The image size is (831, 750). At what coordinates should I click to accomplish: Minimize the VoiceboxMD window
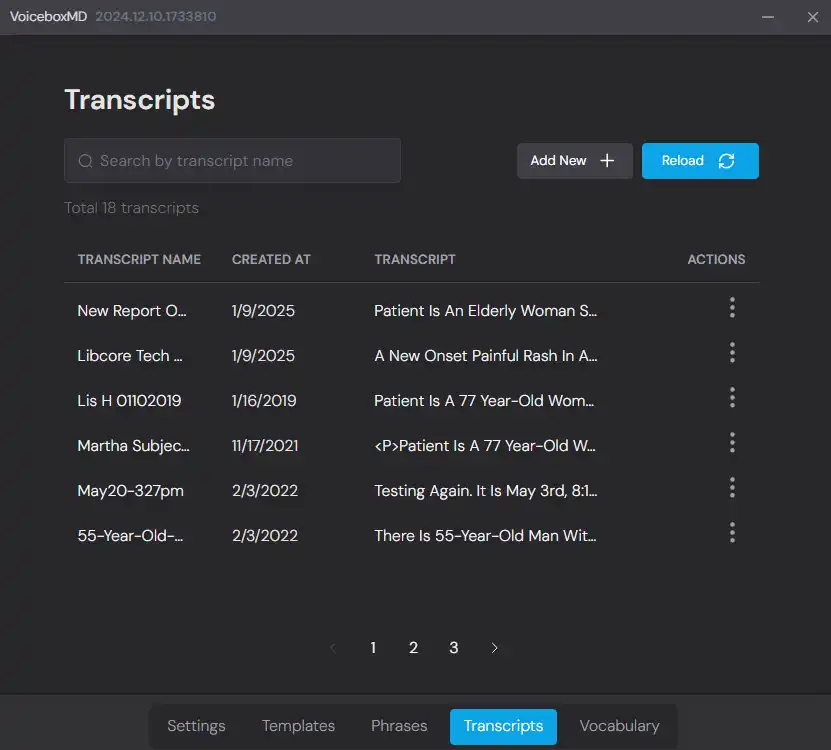pos(768,17)
